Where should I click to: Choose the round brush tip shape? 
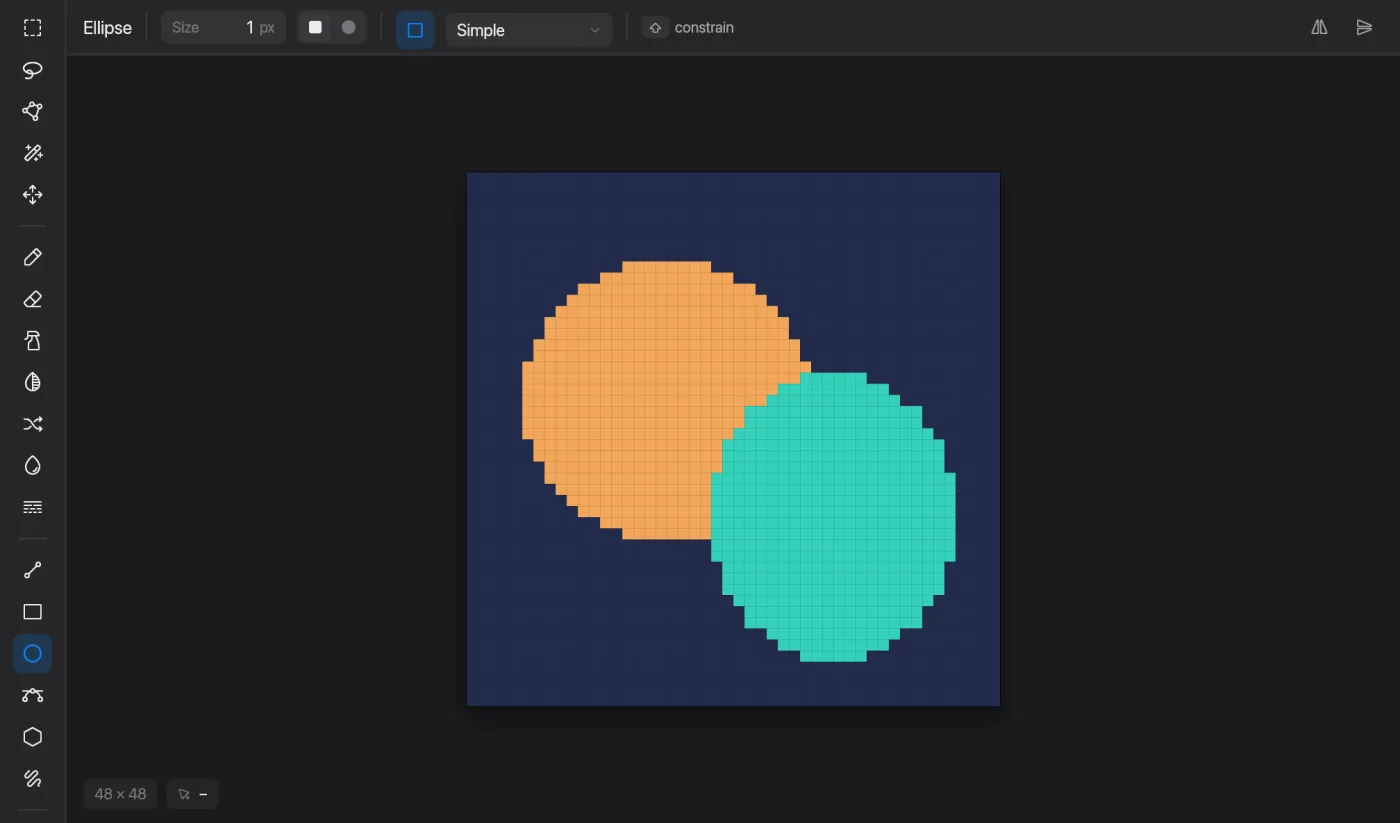point(348,28)
